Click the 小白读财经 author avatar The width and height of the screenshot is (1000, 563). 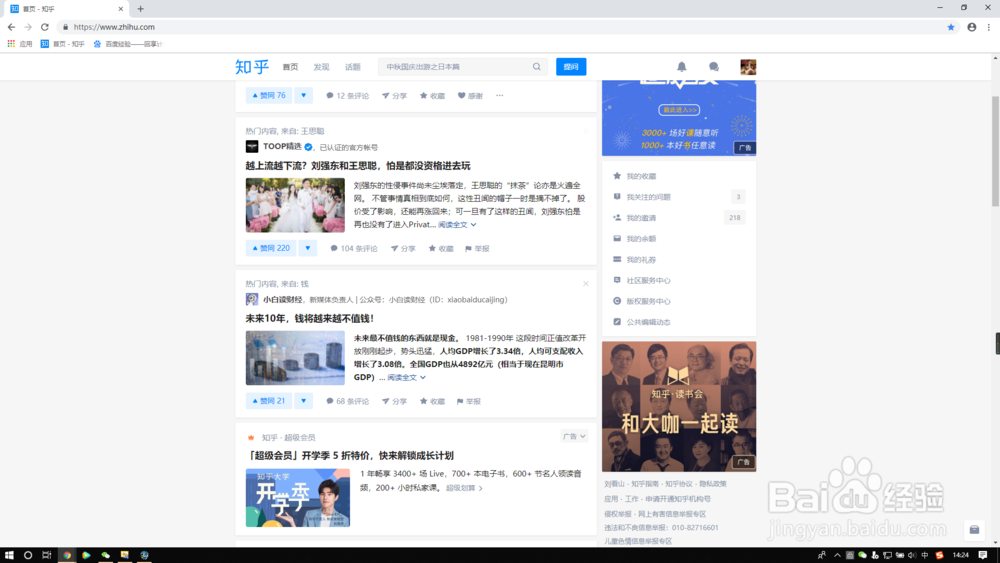[x=252, y=299]
